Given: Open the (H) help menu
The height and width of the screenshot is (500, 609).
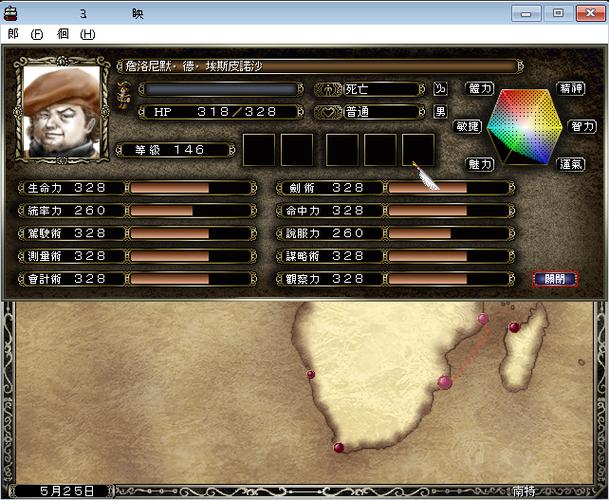Looking at the screenshot, I should [87, 34].
